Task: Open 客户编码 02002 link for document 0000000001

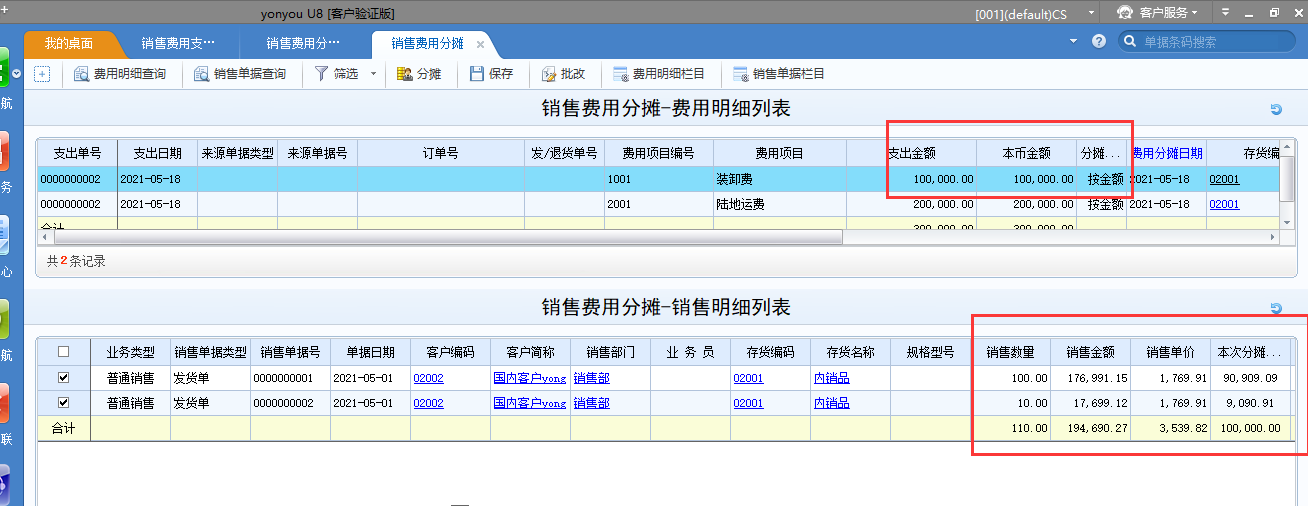Action: pos(428,378)
